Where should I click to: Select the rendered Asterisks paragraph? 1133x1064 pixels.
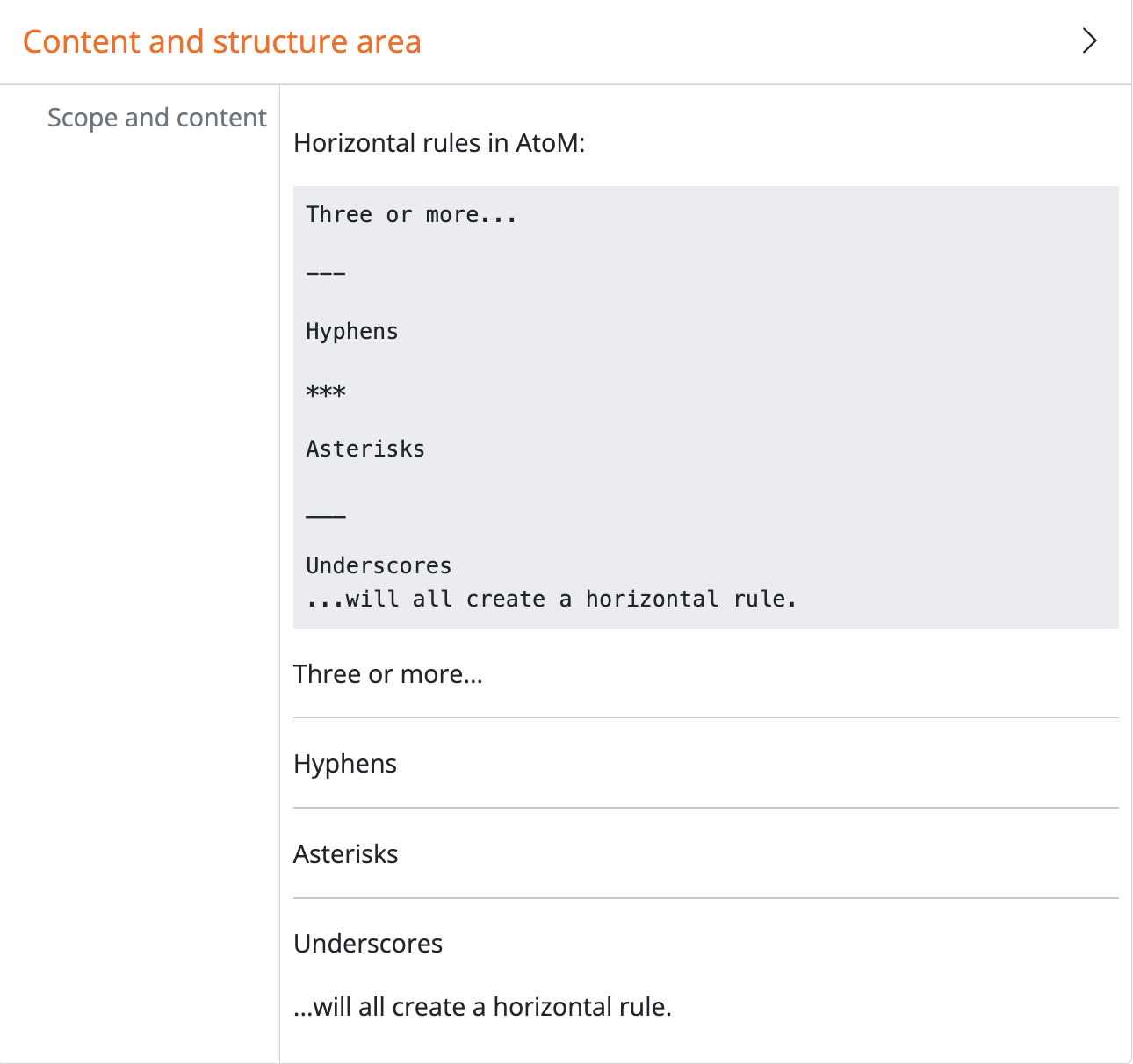tap(346, 854)
